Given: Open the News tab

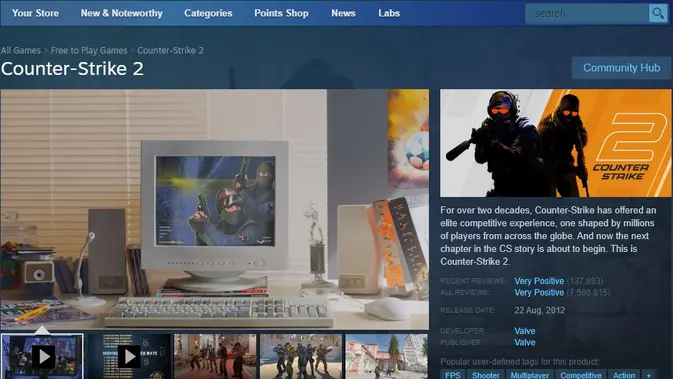Looking at the screenshot, I should point(343,13).
